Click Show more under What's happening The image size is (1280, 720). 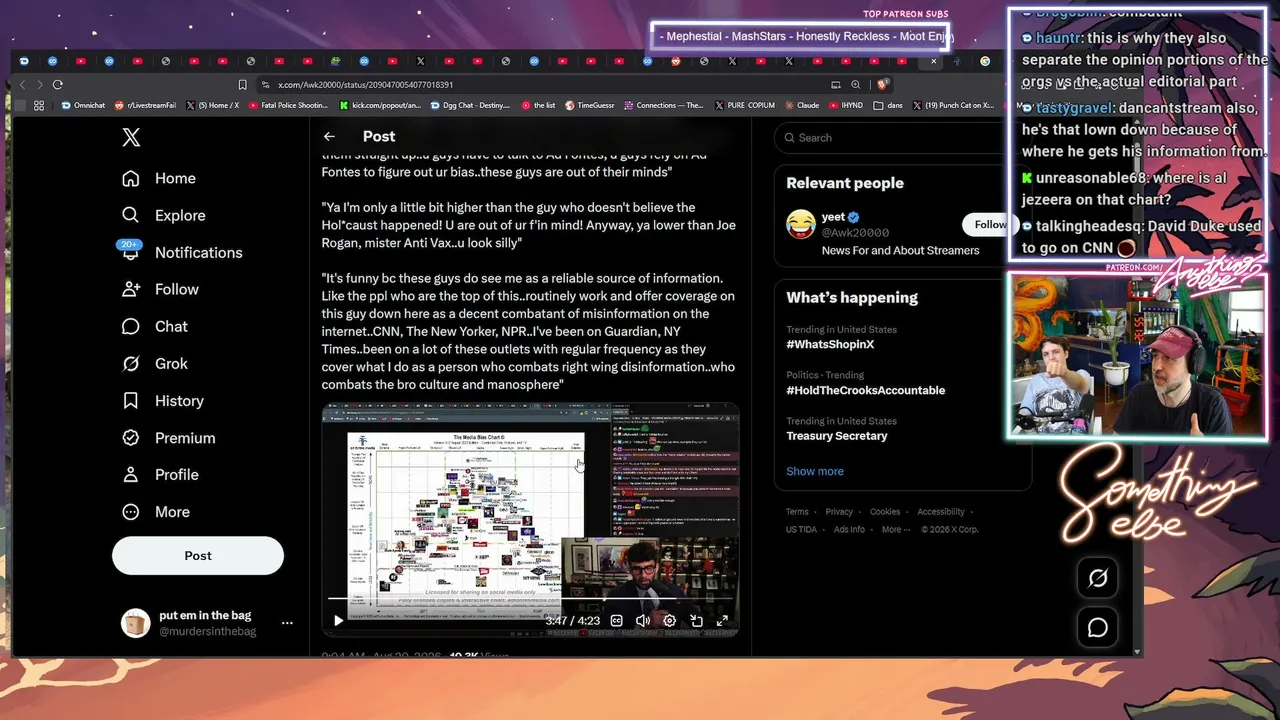[x=814, y=471]
